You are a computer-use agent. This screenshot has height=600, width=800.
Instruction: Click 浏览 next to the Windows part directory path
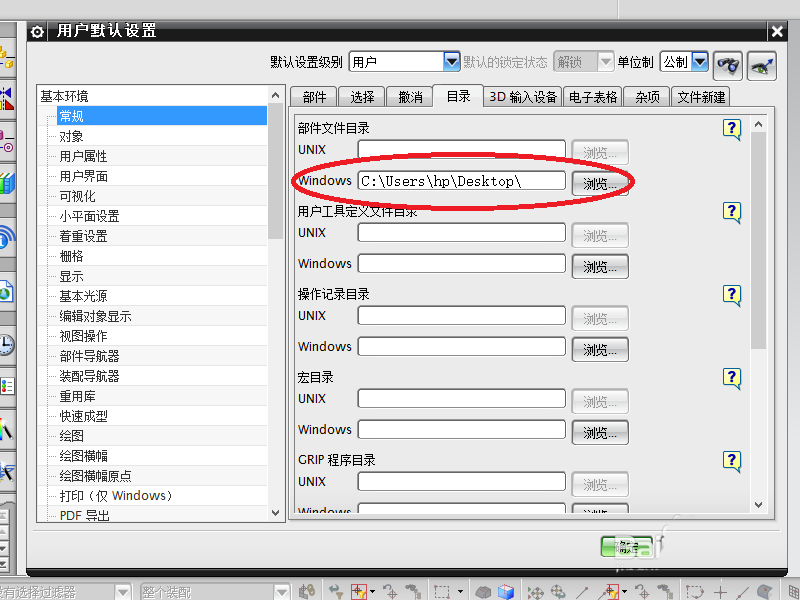pos(600,183)
